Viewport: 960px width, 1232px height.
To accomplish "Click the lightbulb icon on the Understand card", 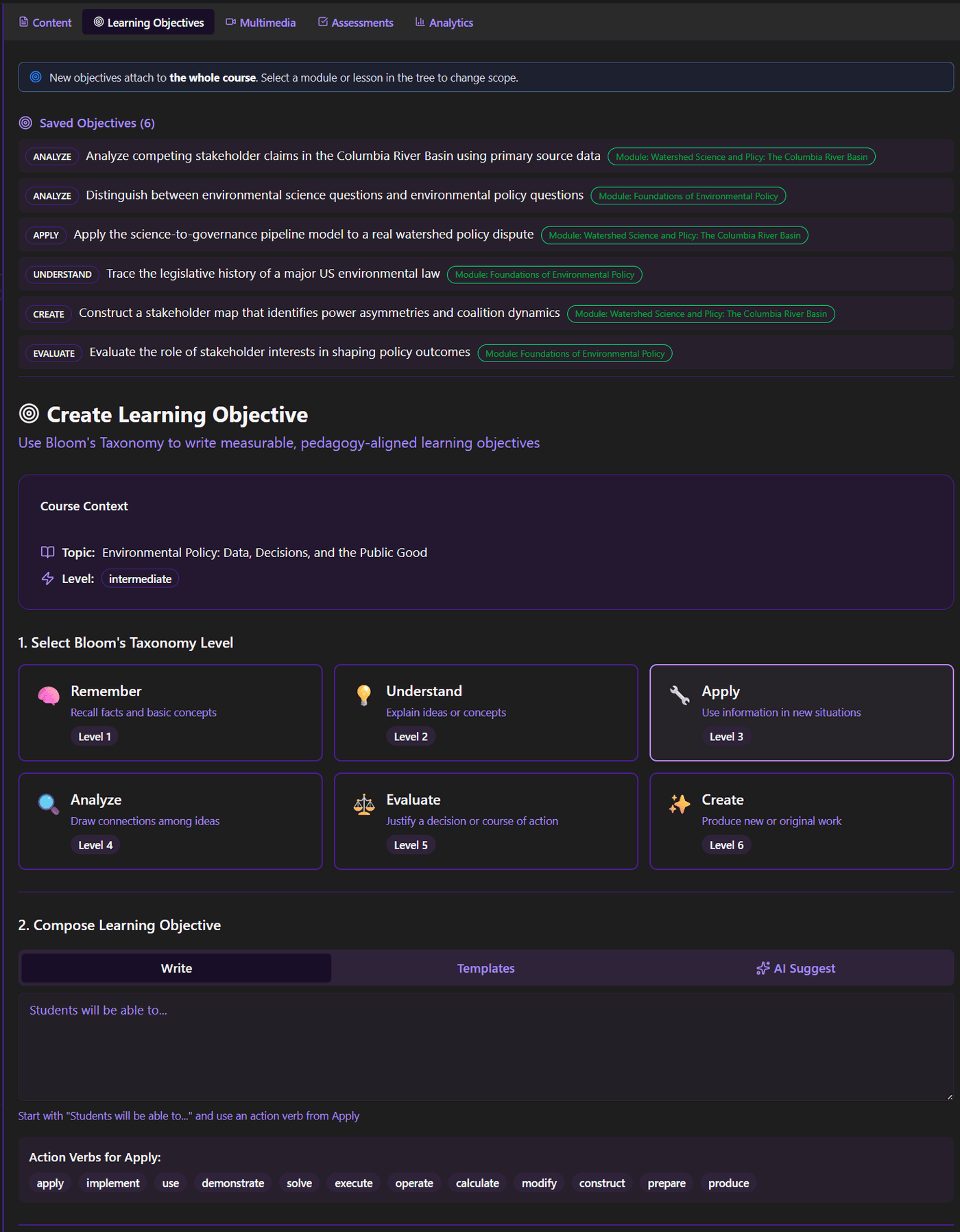I will (x=364, y=696).
